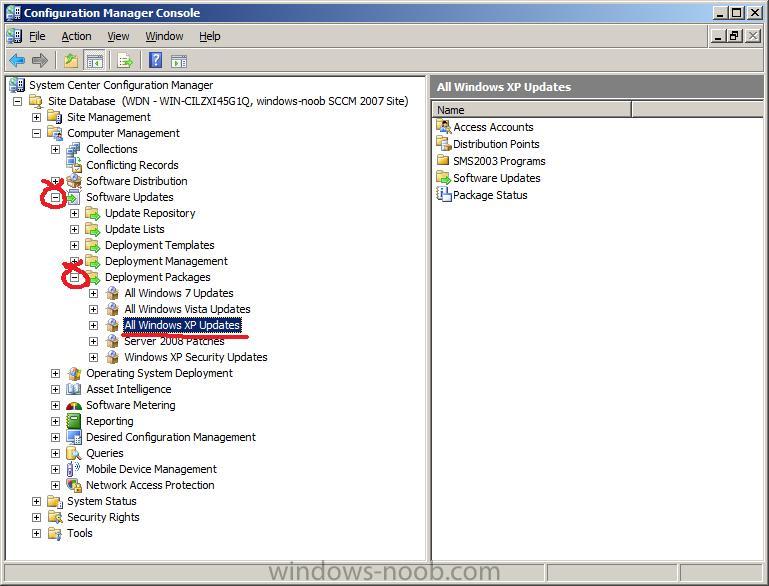The width and height of the screenshot is (769, 586).
Task: Click the Export List toolbar icon
Action: pyautogui.click(x=125, y=61)
